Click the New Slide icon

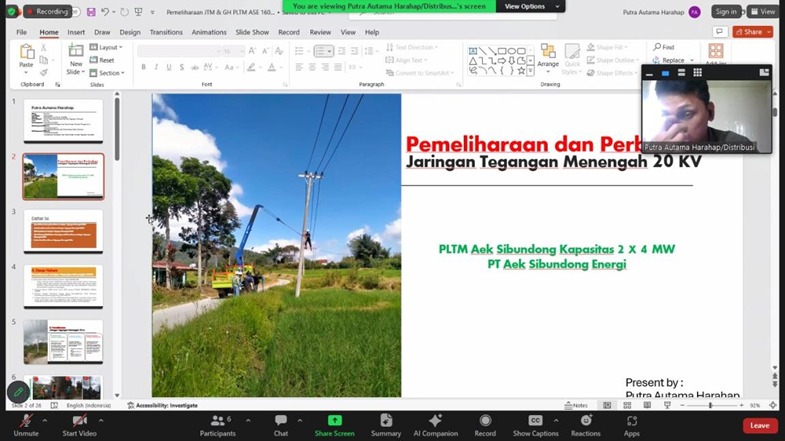tap(76, 52)
